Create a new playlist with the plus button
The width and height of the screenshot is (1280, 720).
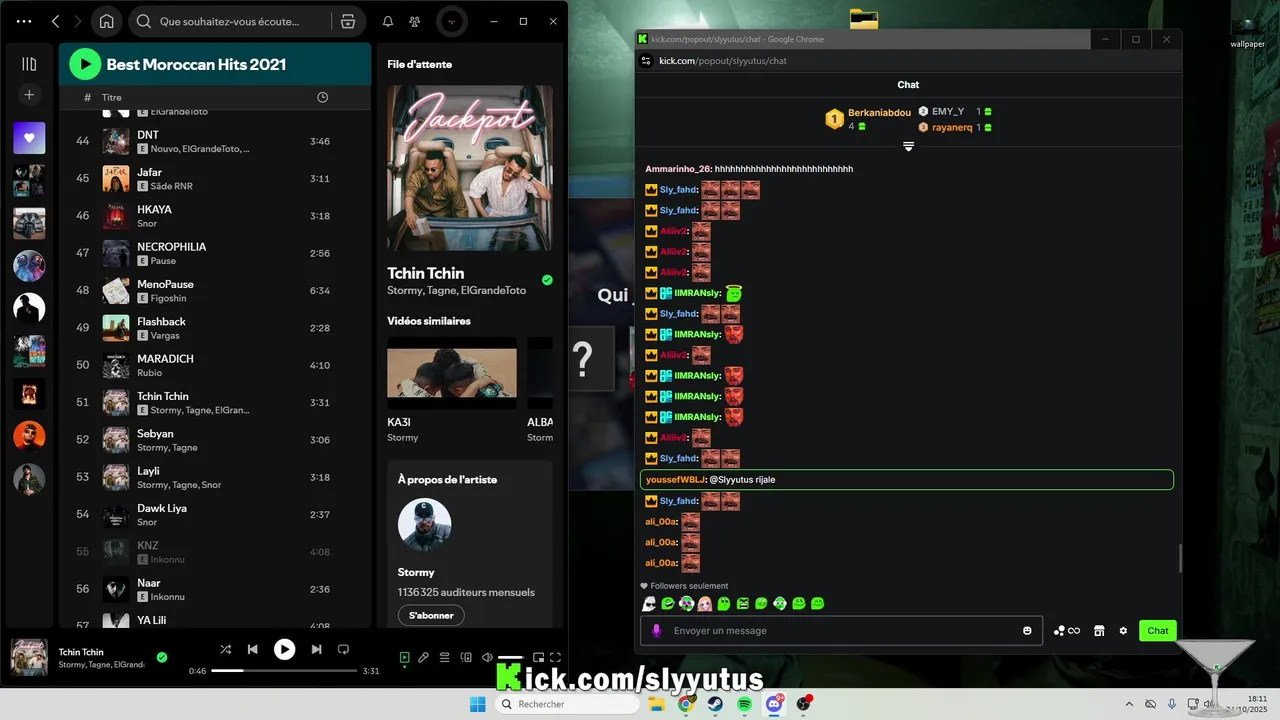[x=29, y=95]
